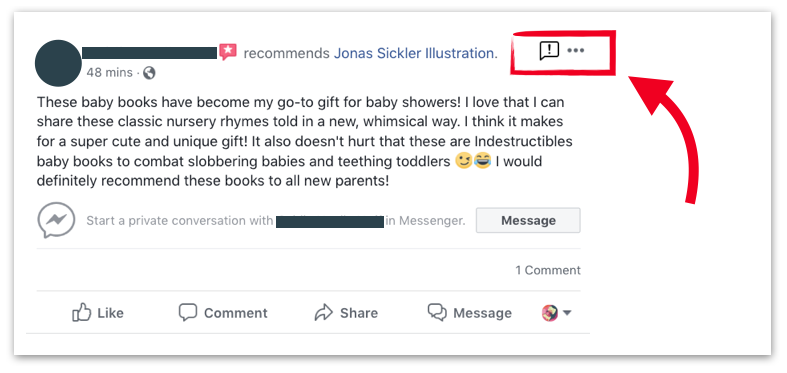
Task: Click the redacted reviewer name at top
Action: click(150, 53)
